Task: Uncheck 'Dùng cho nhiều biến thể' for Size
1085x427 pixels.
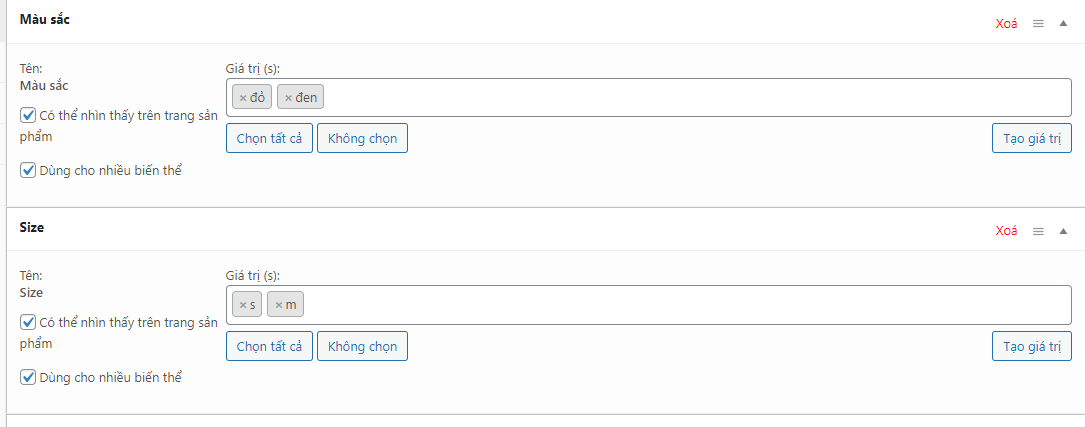Action: click(28, 377)
